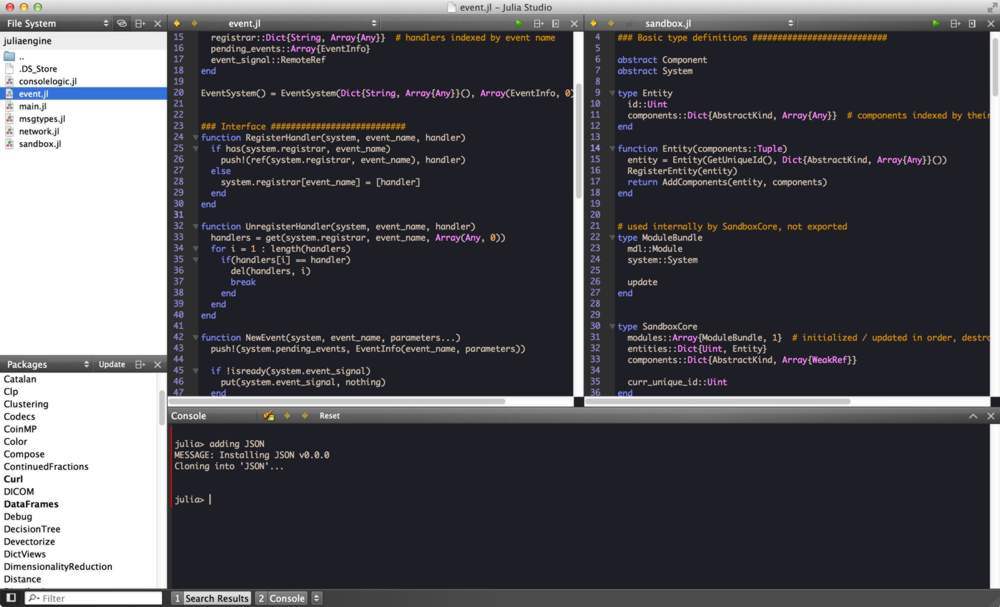Go back in event.jl editor history
This screenshot has width=1000, height=607.
(x=177, y=24)
